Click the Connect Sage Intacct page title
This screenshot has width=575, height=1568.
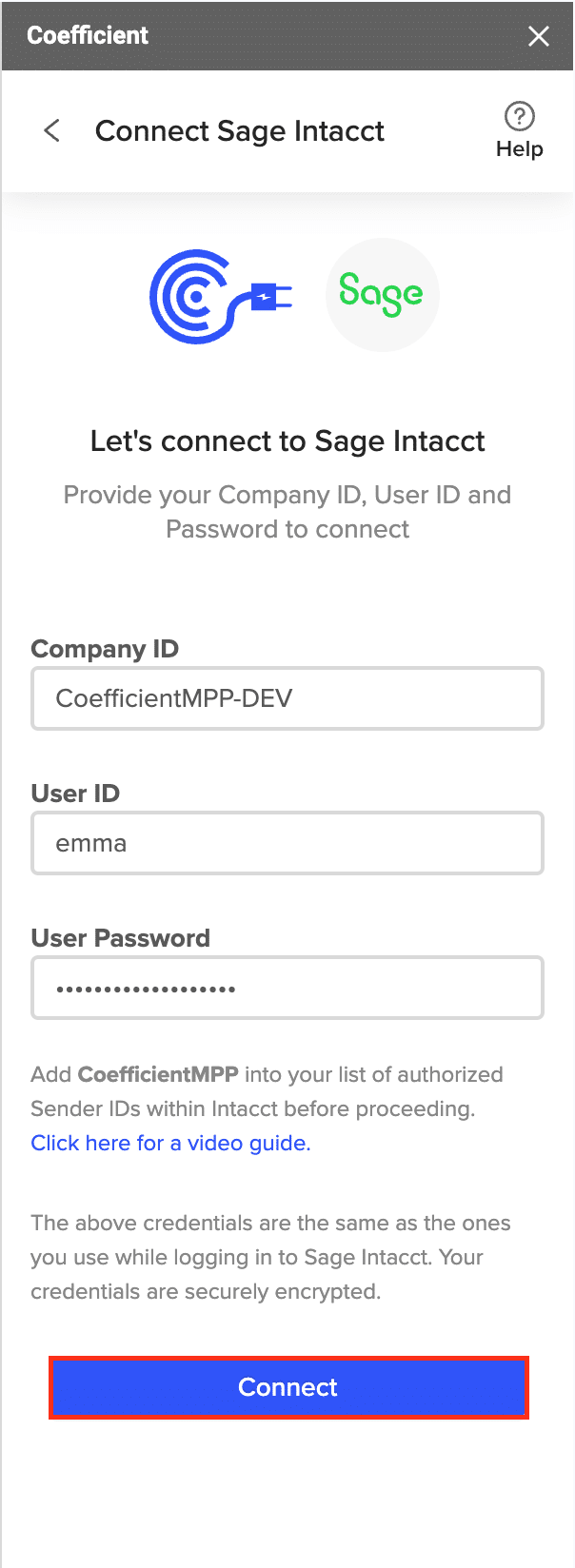pyautogui.click(x=240, y=131)
